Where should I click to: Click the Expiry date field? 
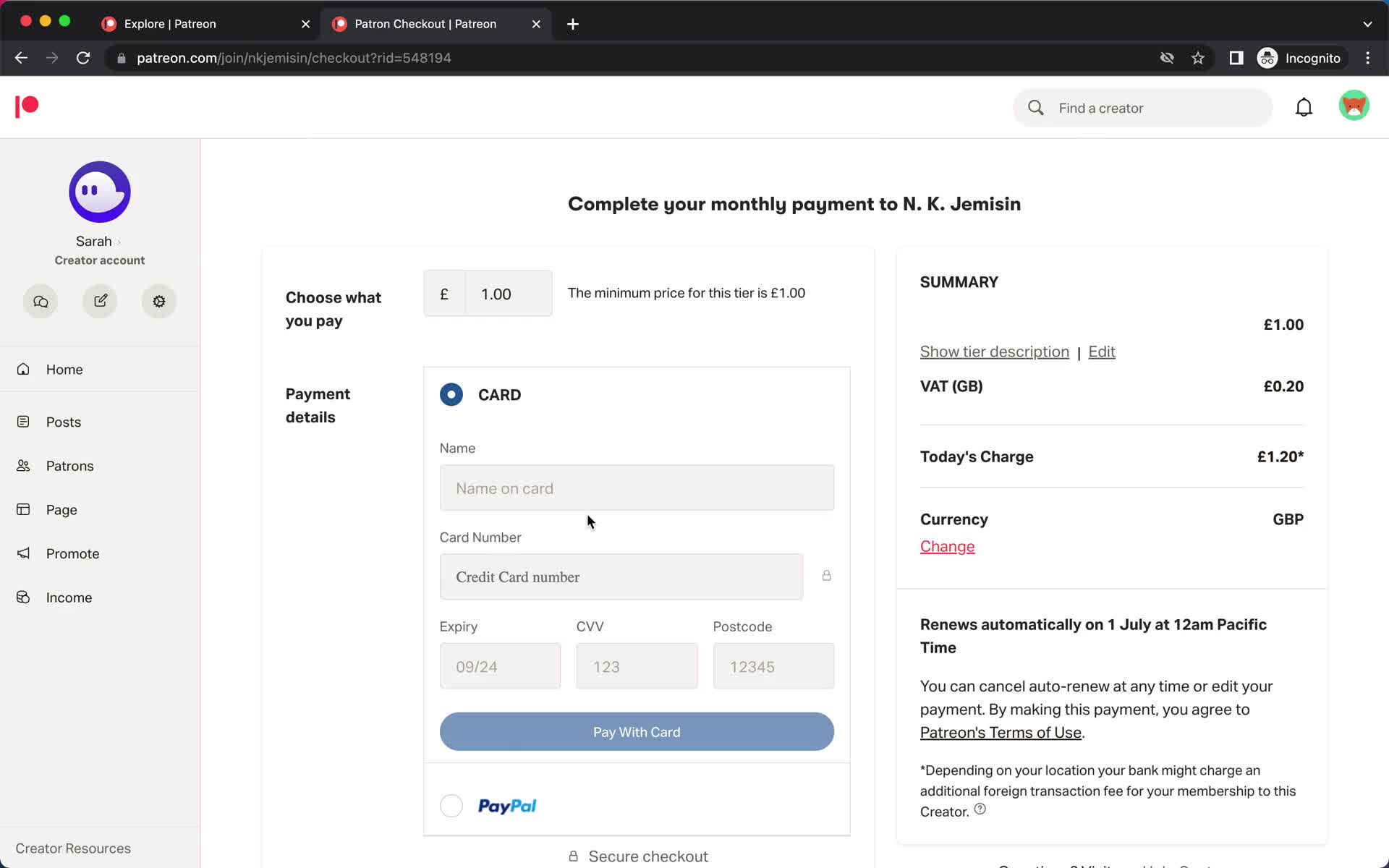(500, 665)
